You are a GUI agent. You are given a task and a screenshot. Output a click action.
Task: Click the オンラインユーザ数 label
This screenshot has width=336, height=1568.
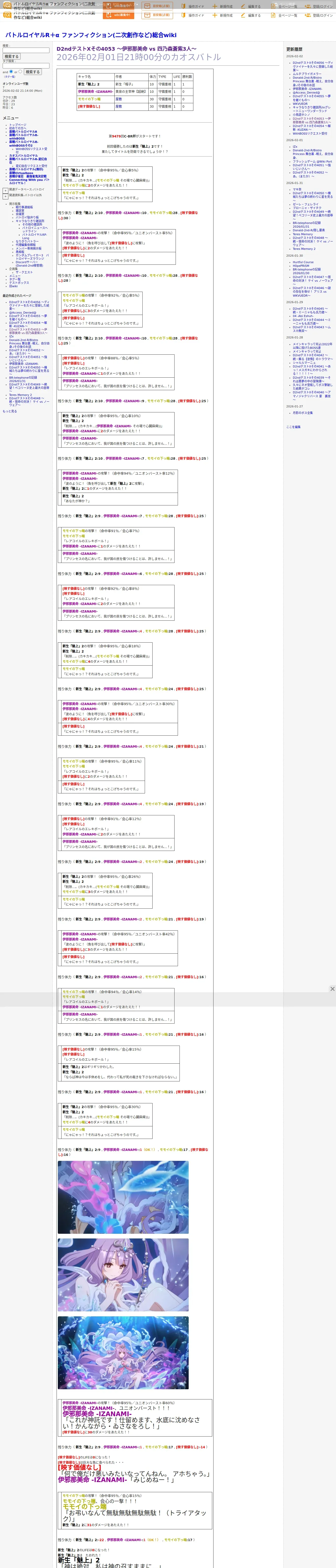pyautogui.click(x=15, y=84)
